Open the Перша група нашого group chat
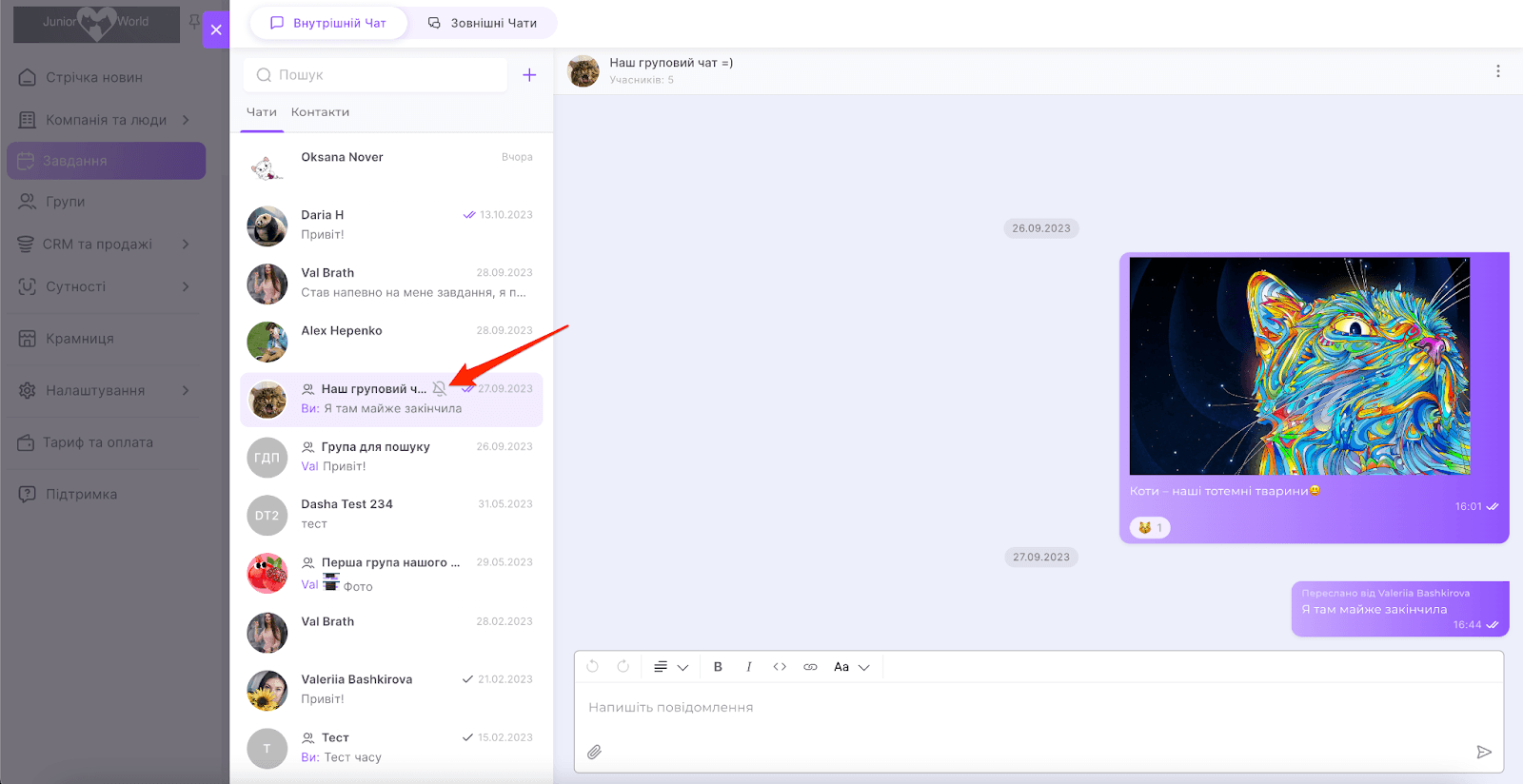This screenshot has width=1523, height=784. pos(391,574)
